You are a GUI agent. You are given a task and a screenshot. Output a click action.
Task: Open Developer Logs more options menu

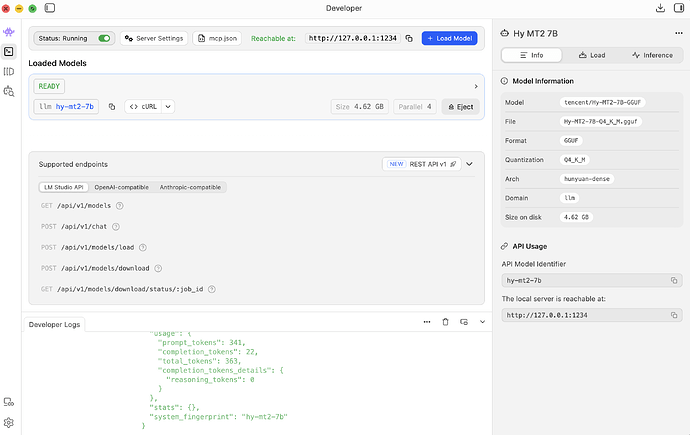(427, 322)
